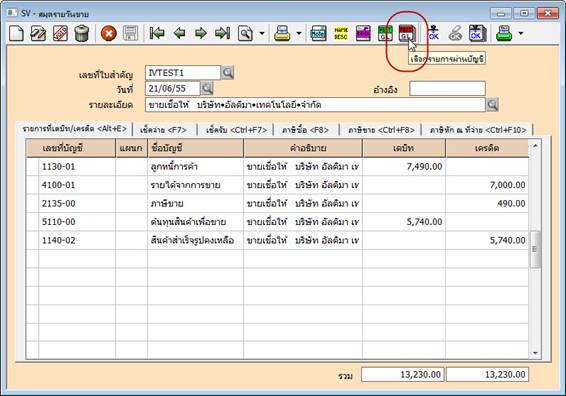Switch to the เช็คจ่าย <F7> tab
Viewport: 566px width, 396px height.
coord(164,130)
